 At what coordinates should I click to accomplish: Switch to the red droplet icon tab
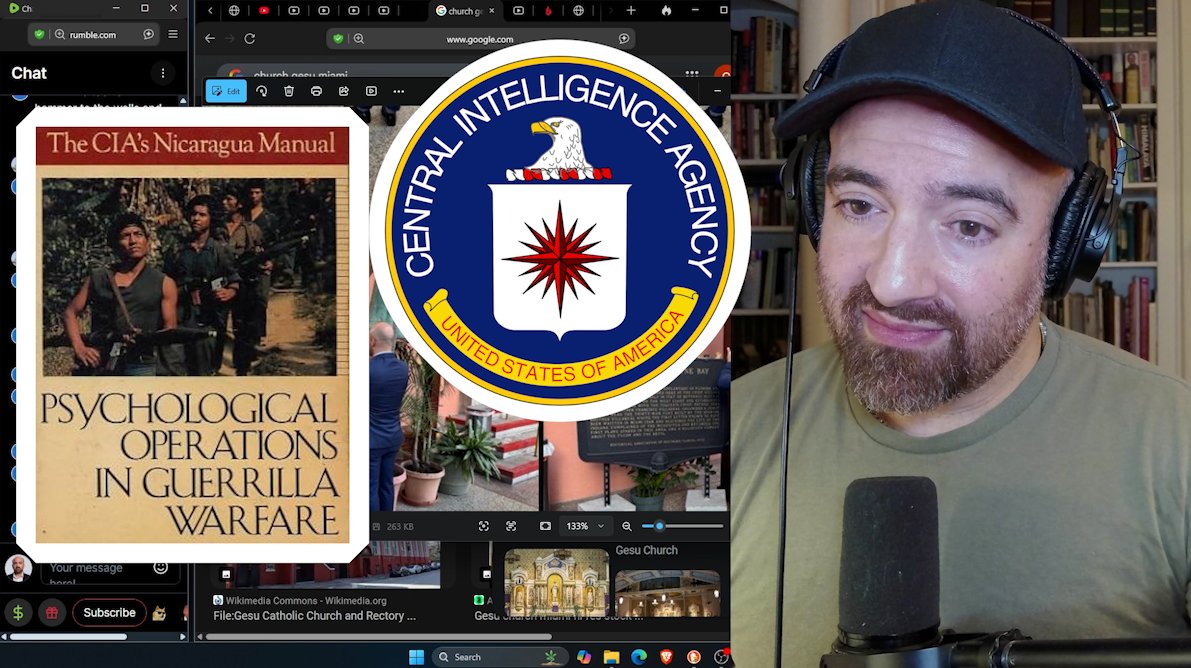pyautogui.click(x=548, y=11)
